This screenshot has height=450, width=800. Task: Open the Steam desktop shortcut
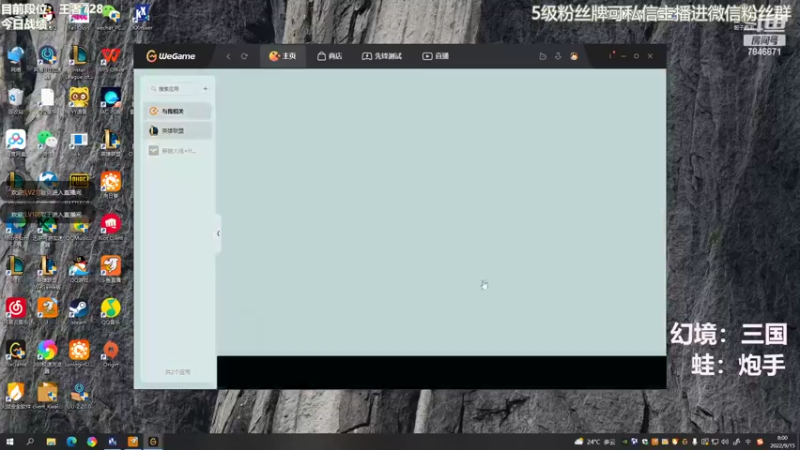click(x=79, y=310)
